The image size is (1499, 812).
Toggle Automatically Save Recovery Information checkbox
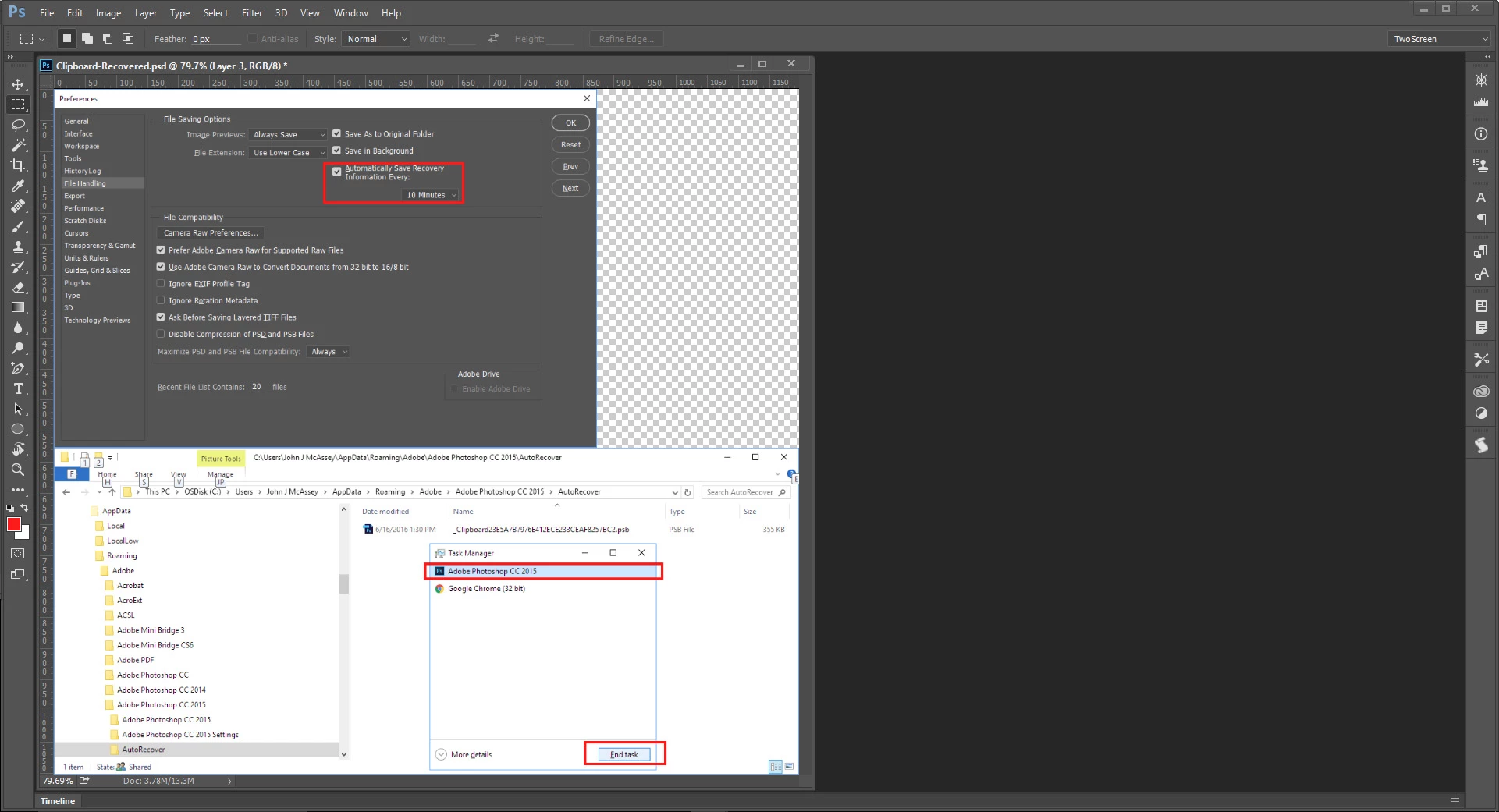(337, 172)
